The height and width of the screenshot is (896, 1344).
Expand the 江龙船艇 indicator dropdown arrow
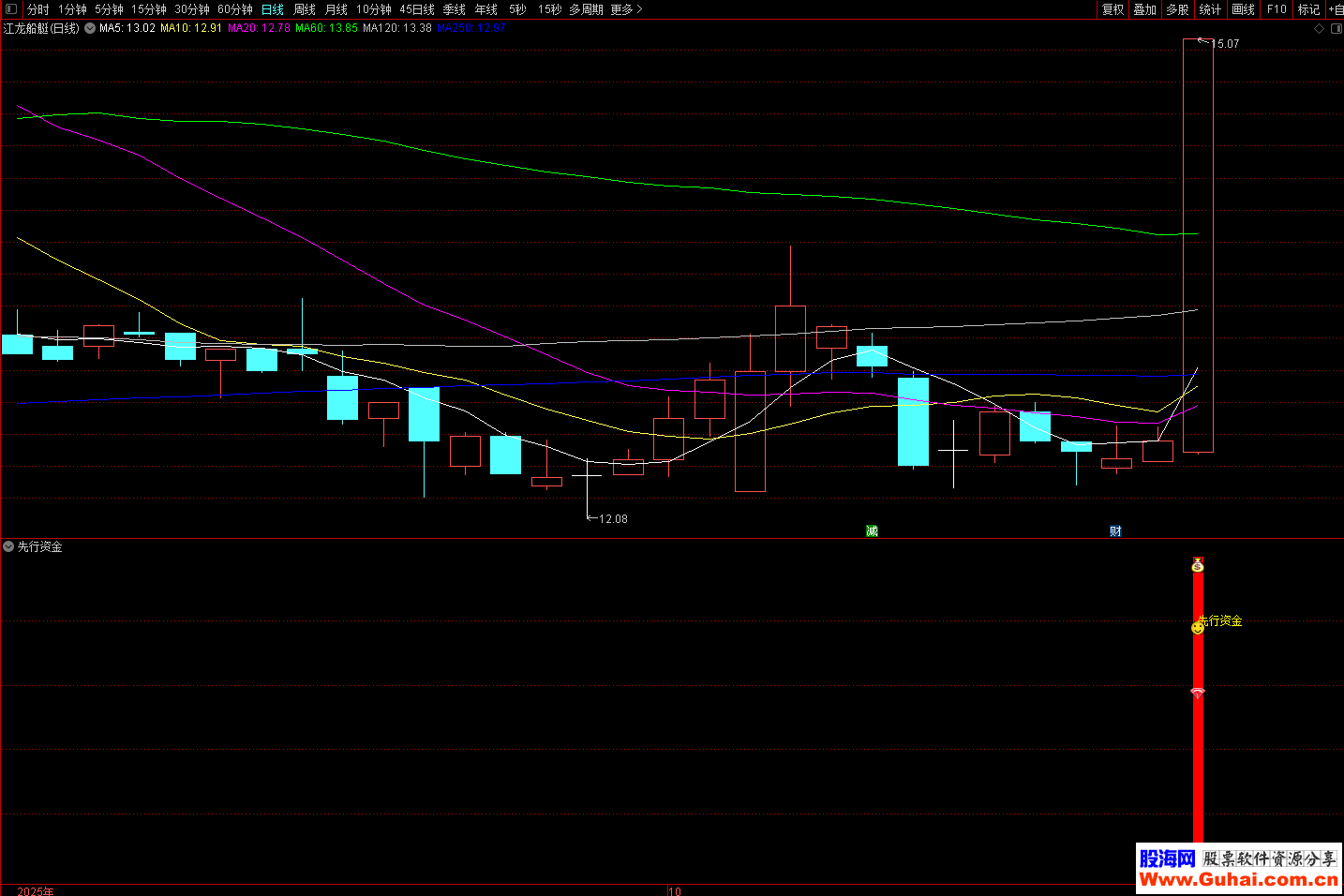(x=90, y=28)
